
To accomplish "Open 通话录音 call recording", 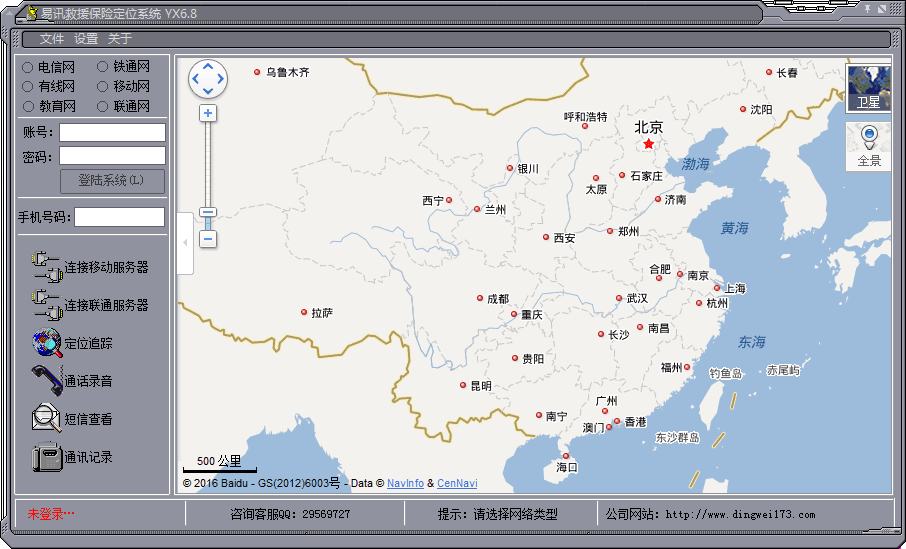I will [47, 381].
